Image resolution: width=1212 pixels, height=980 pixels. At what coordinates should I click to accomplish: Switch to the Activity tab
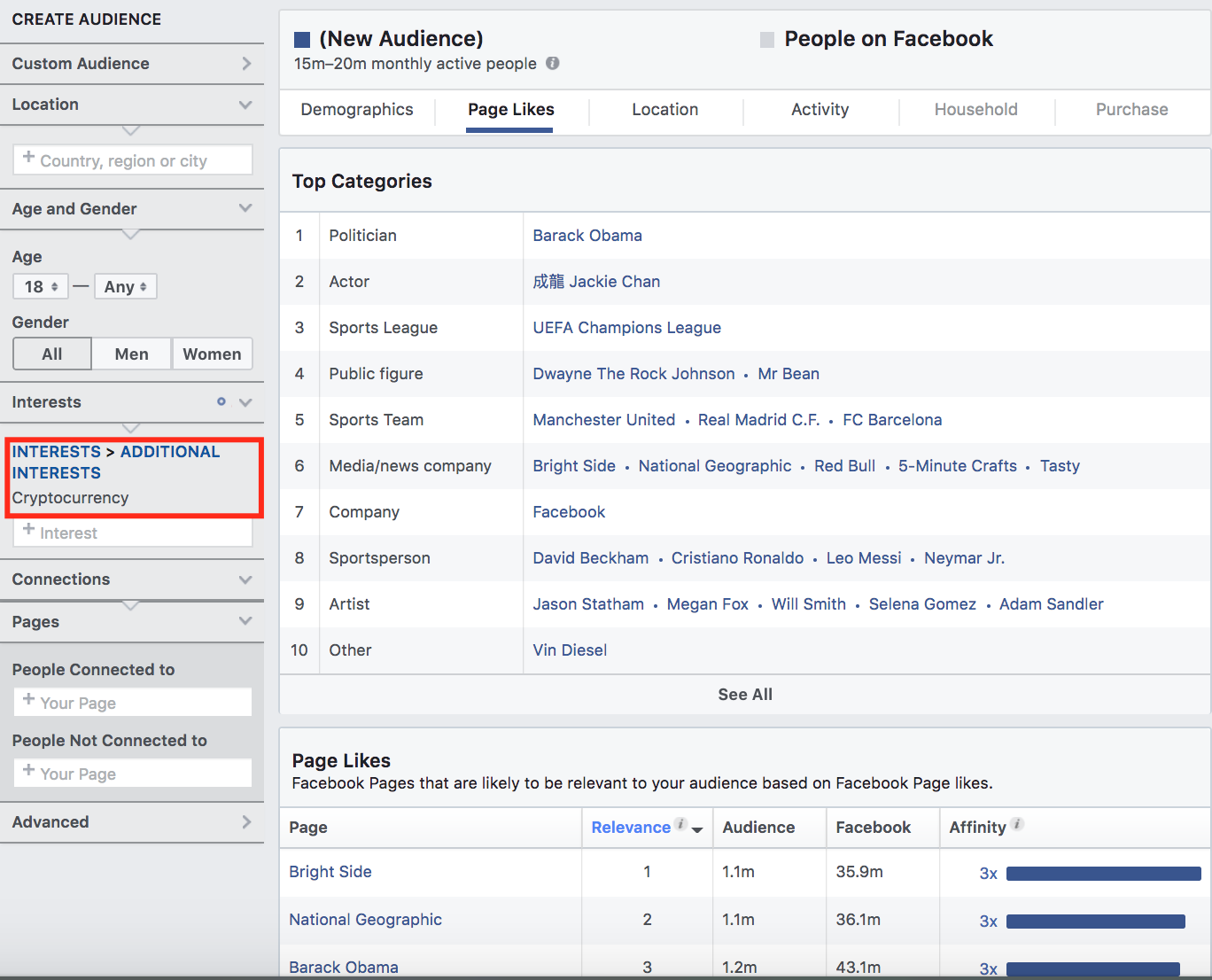pyautogui.click(x=820, y=110)
